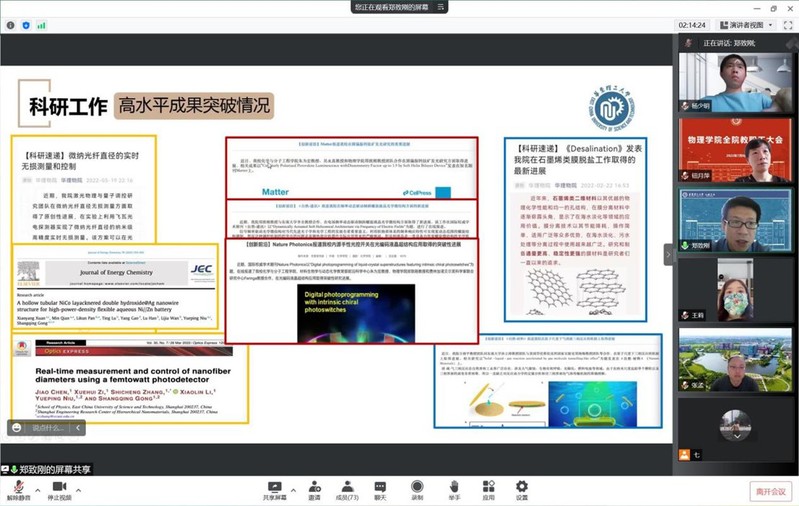Viewport: 799px width, 506px height.
Task: Click the green security shield icon
Action: pyautogui.click(x=25, y=25)
